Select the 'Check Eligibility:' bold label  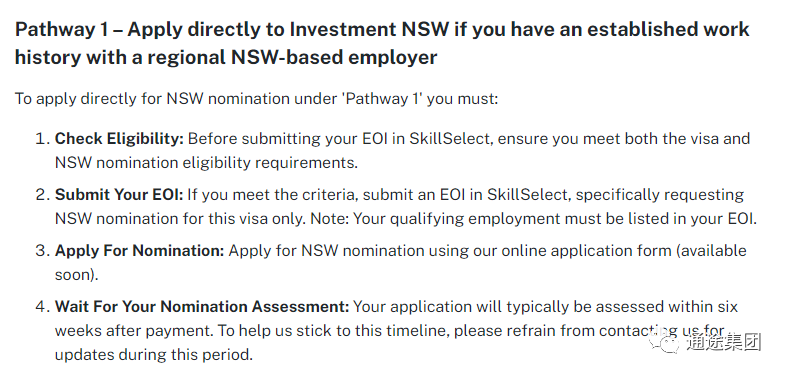(119, 139)
